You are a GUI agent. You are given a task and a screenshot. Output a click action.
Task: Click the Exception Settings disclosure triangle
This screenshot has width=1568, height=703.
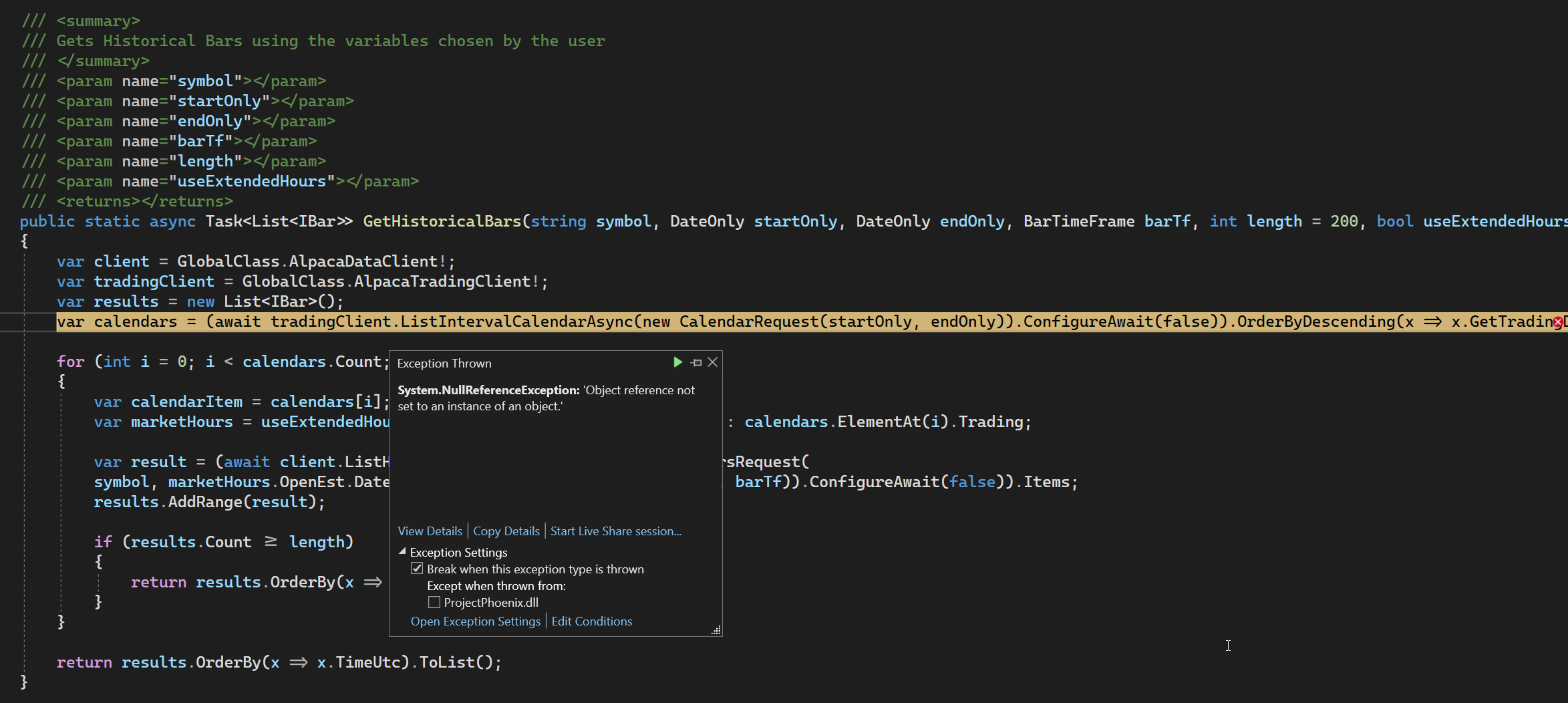pos(402,552)
